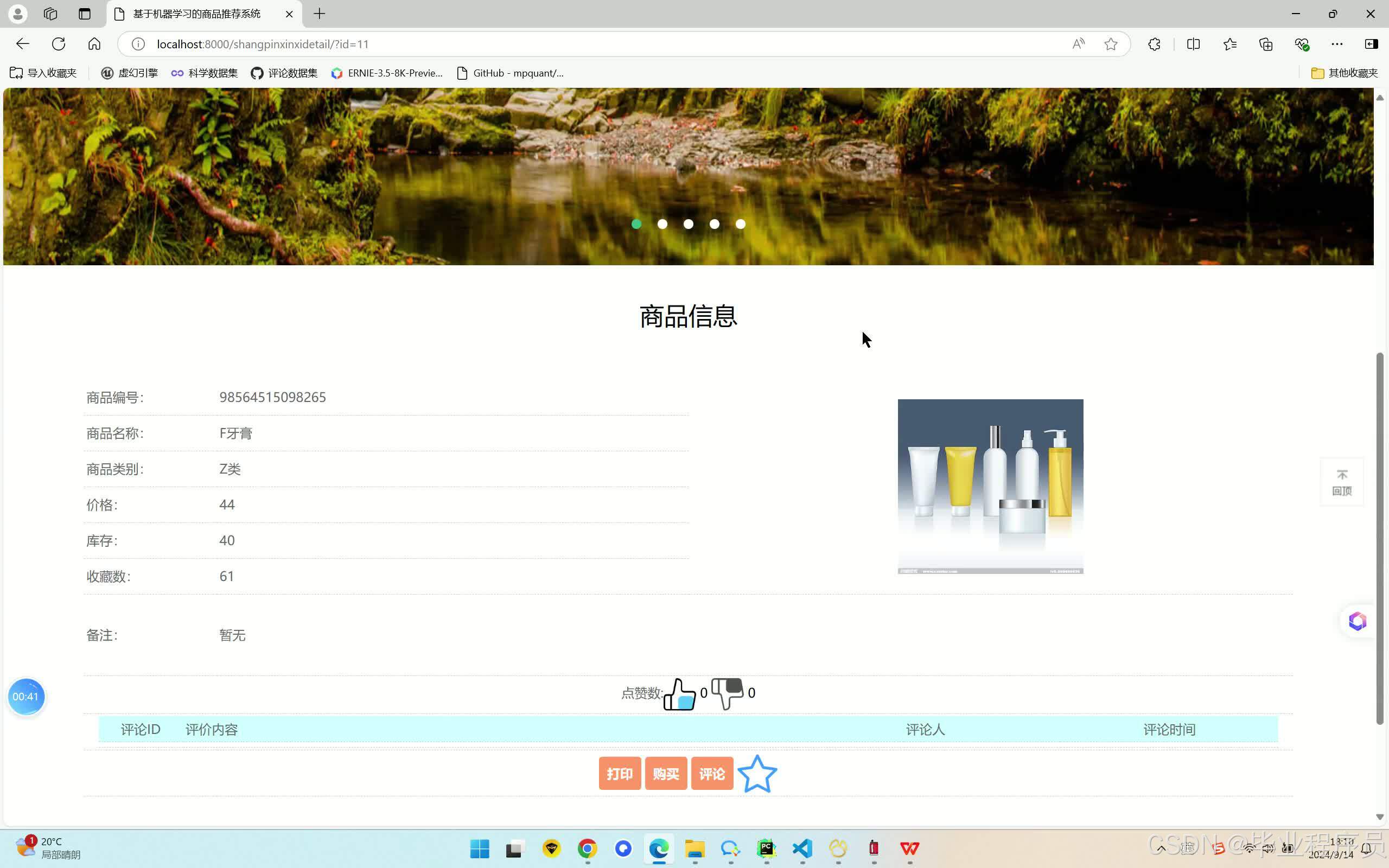Open ERNIE-3.5-8K-Previe bookmark
Screen dimensions: 1389x868
387,73
